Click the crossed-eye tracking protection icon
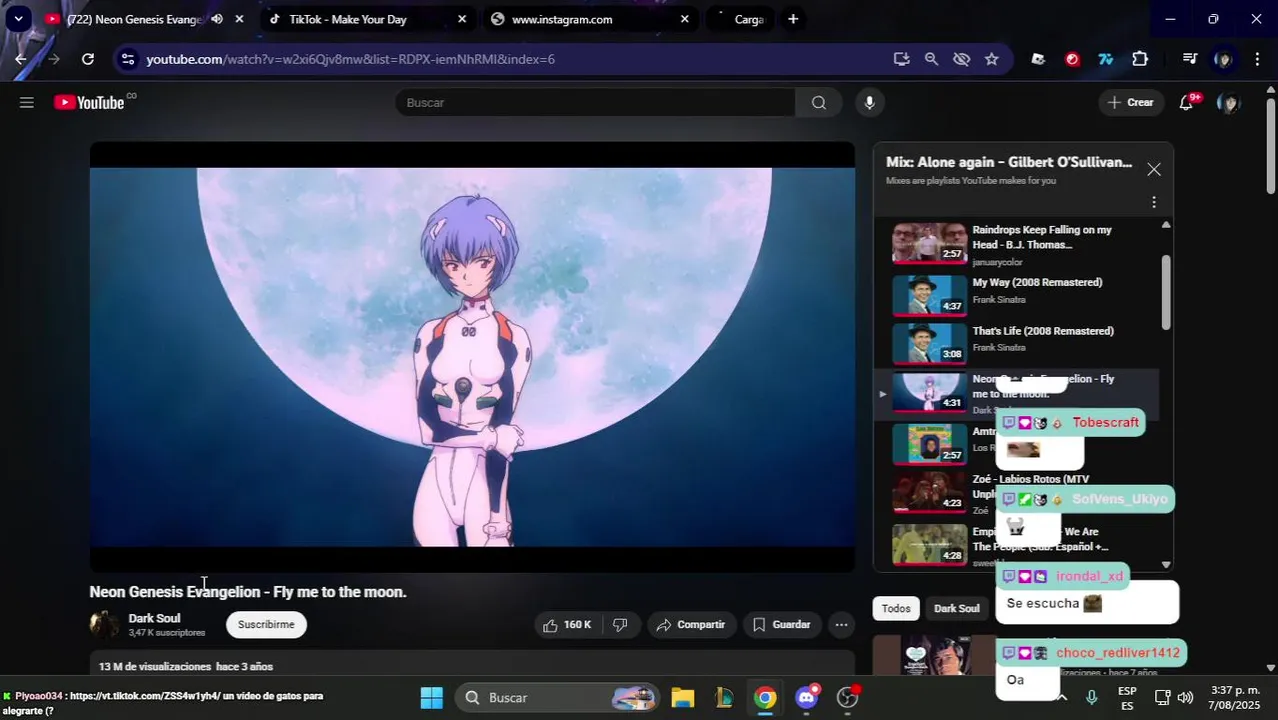1278x720 pixels. pos(962,59)
